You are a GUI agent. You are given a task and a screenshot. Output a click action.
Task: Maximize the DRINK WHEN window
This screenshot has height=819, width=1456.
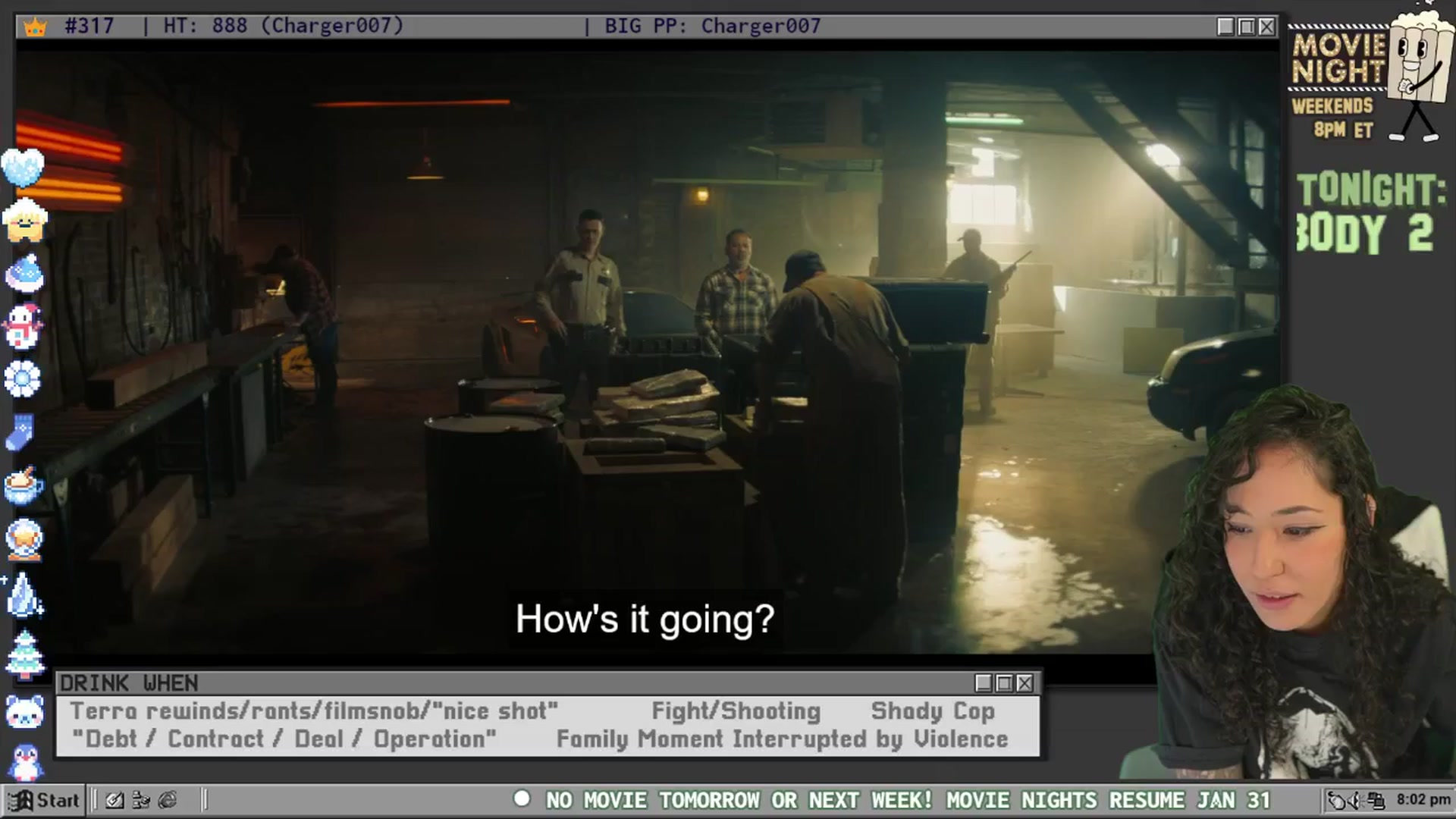pyautogui.click(x=1004, y=683)
